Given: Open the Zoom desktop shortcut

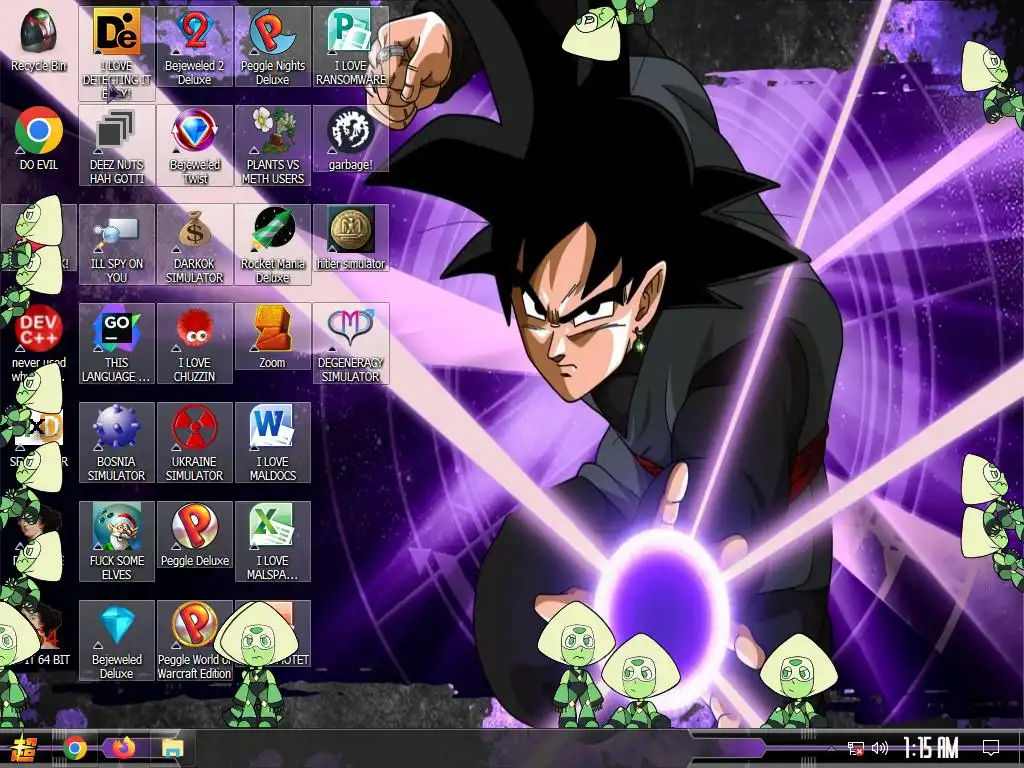Looking at the screenshot, I should point(272,336).
